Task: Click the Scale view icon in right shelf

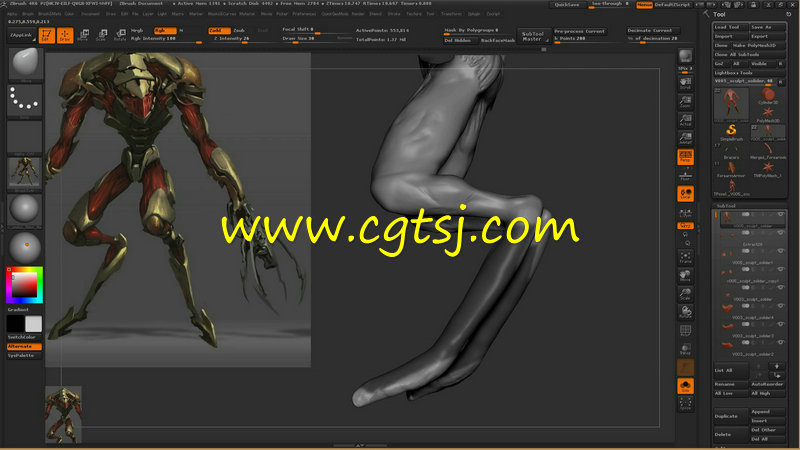Action: pos(685,294)
